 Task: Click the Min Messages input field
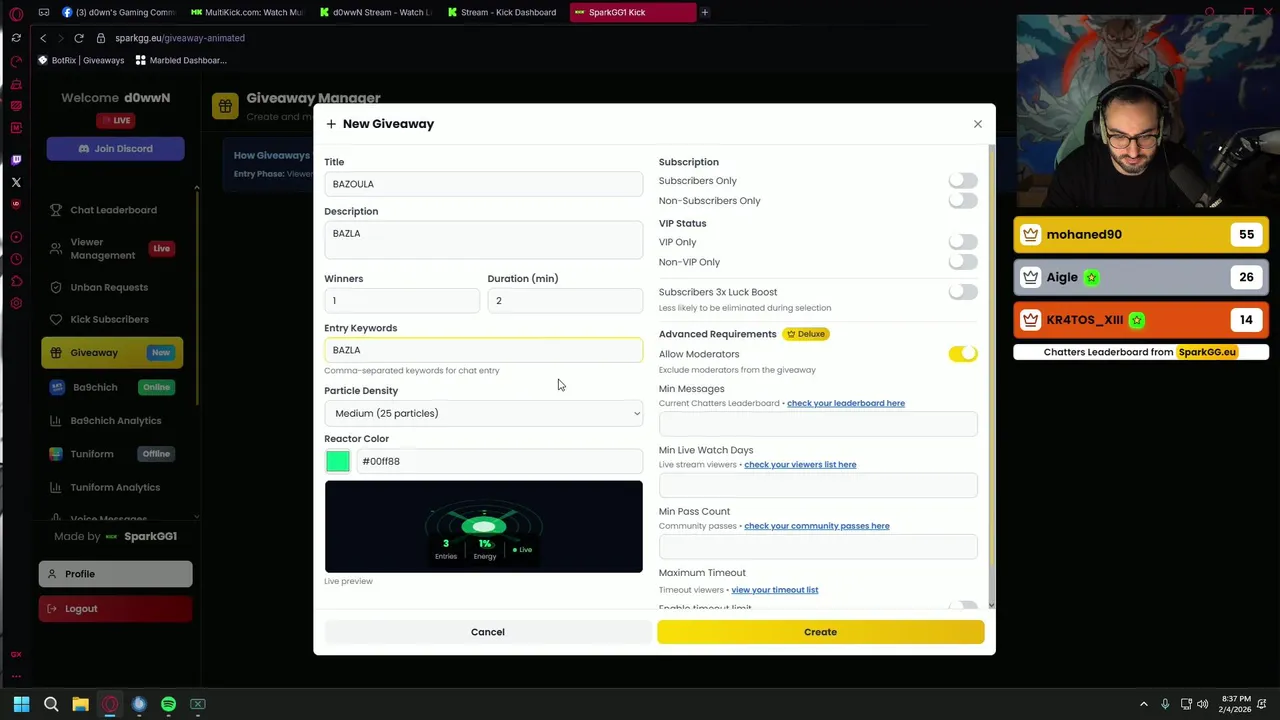point(818,424)
